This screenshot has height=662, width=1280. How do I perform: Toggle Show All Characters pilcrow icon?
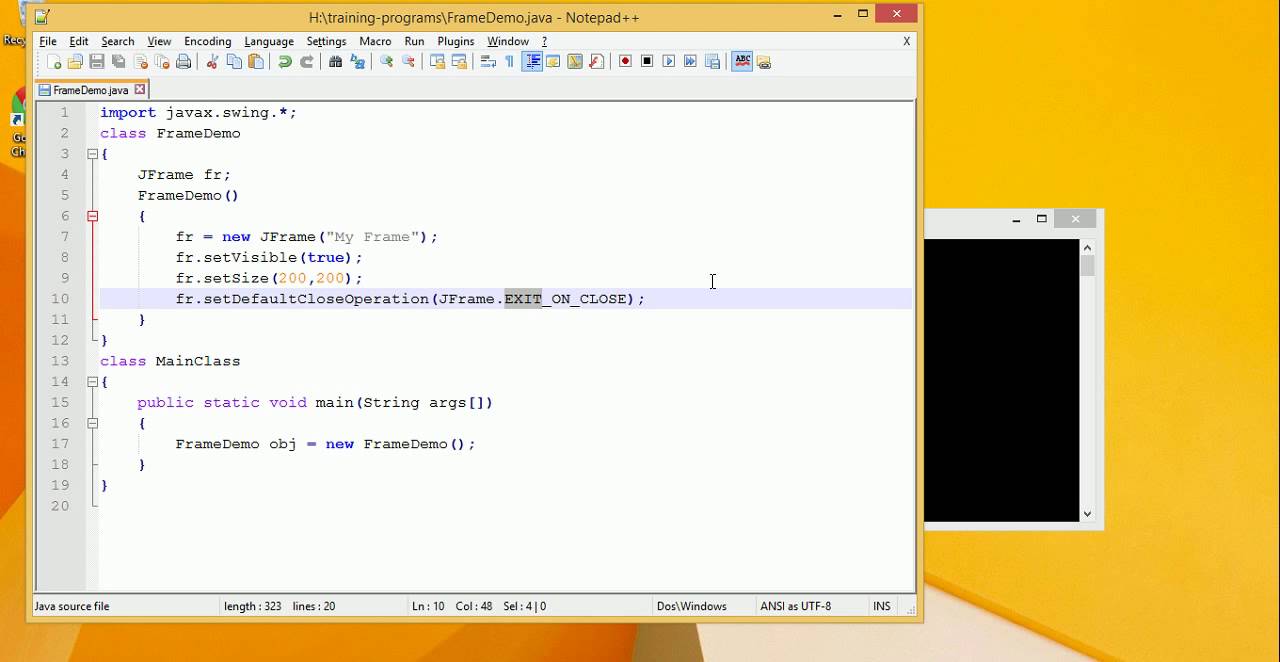pos(509,62)
